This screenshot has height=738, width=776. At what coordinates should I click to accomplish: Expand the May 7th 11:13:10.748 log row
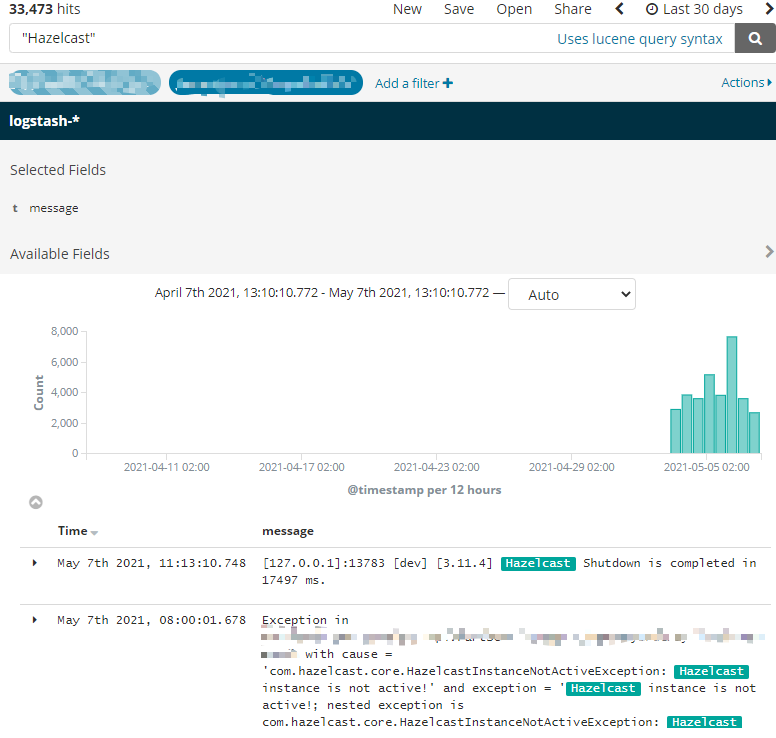pos(35,563)
